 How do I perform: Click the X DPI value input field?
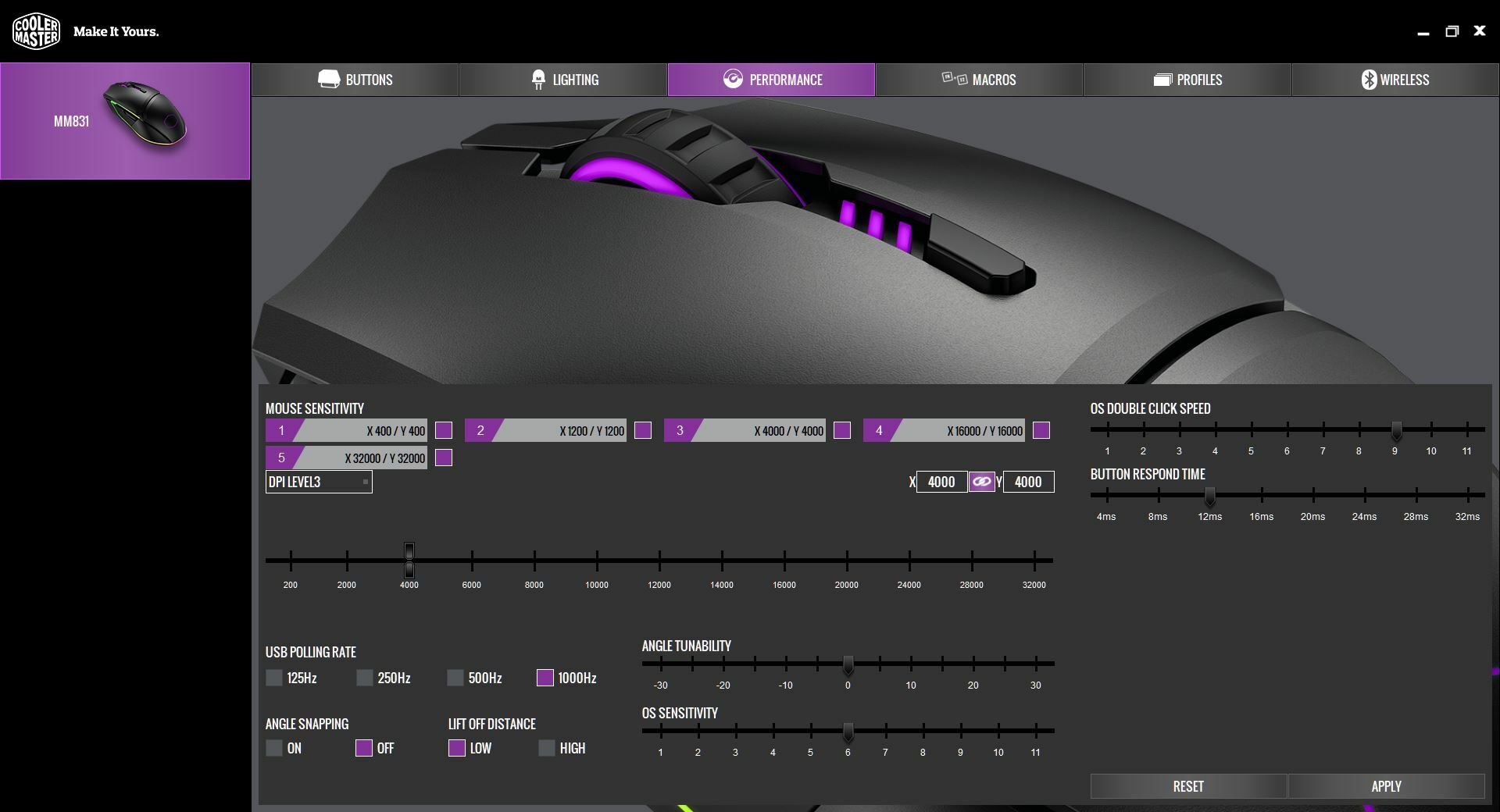click(941, 482)
